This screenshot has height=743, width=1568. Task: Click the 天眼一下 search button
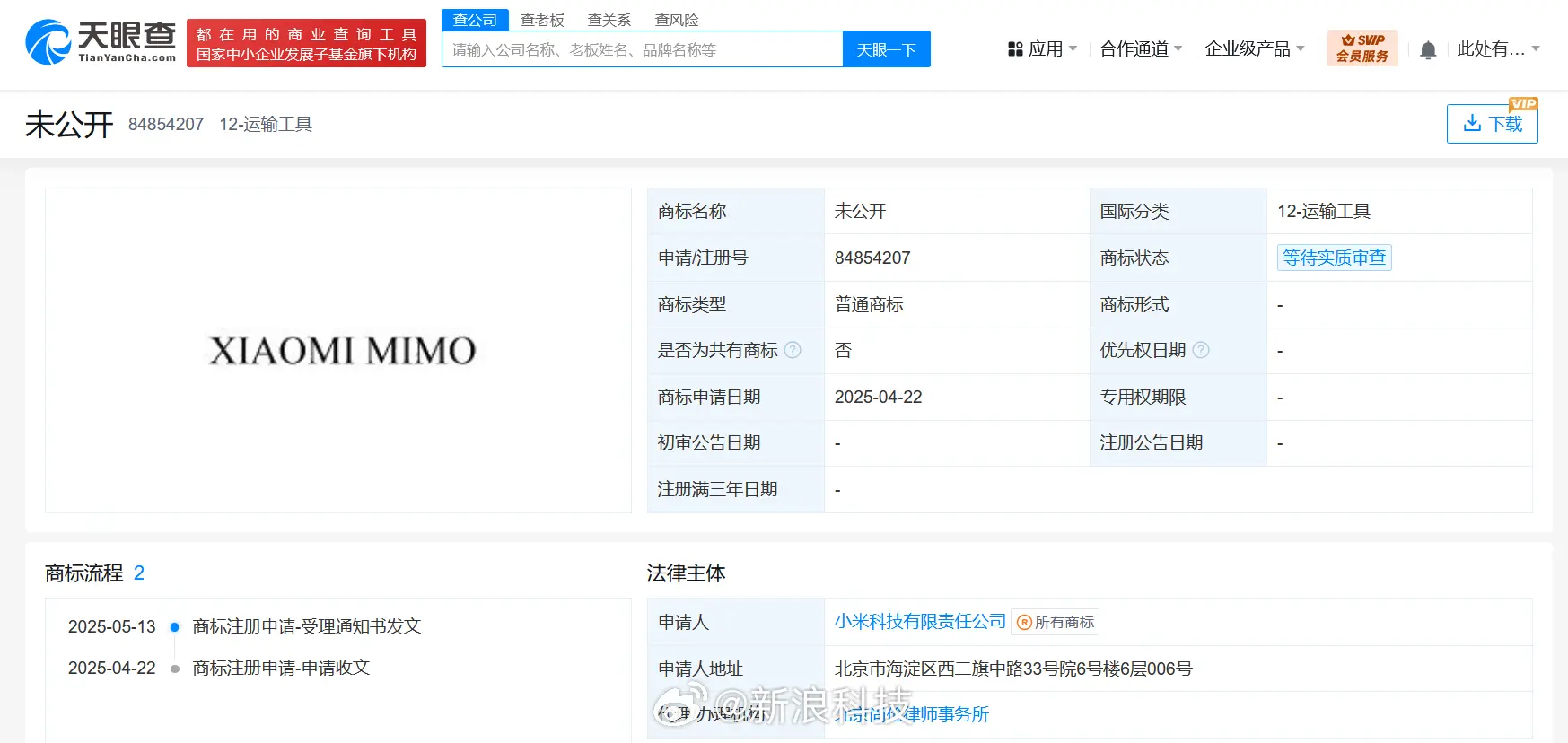[x=887, y=49]
